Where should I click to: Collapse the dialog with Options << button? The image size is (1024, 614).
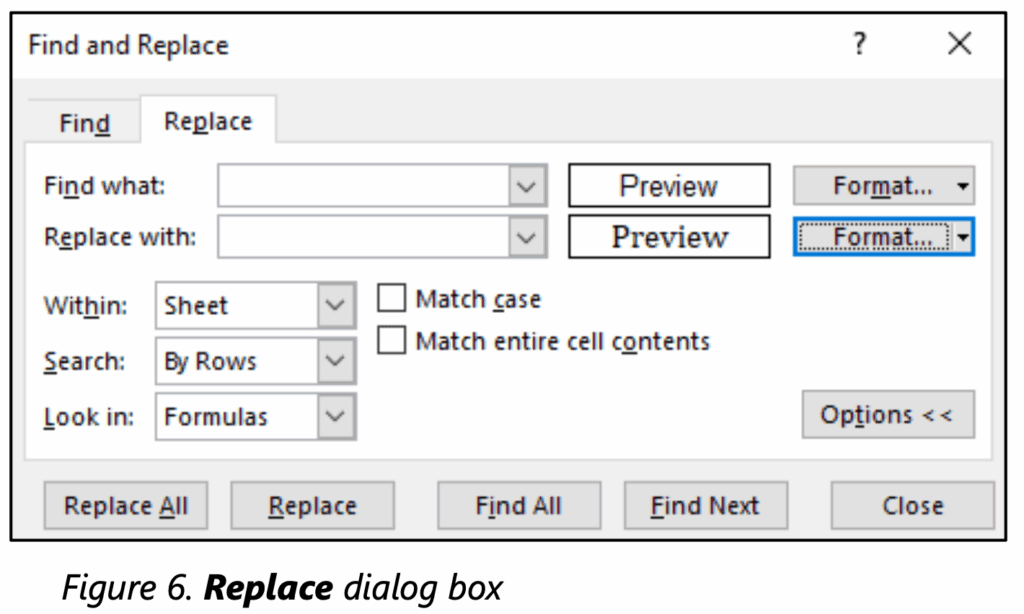887,415
